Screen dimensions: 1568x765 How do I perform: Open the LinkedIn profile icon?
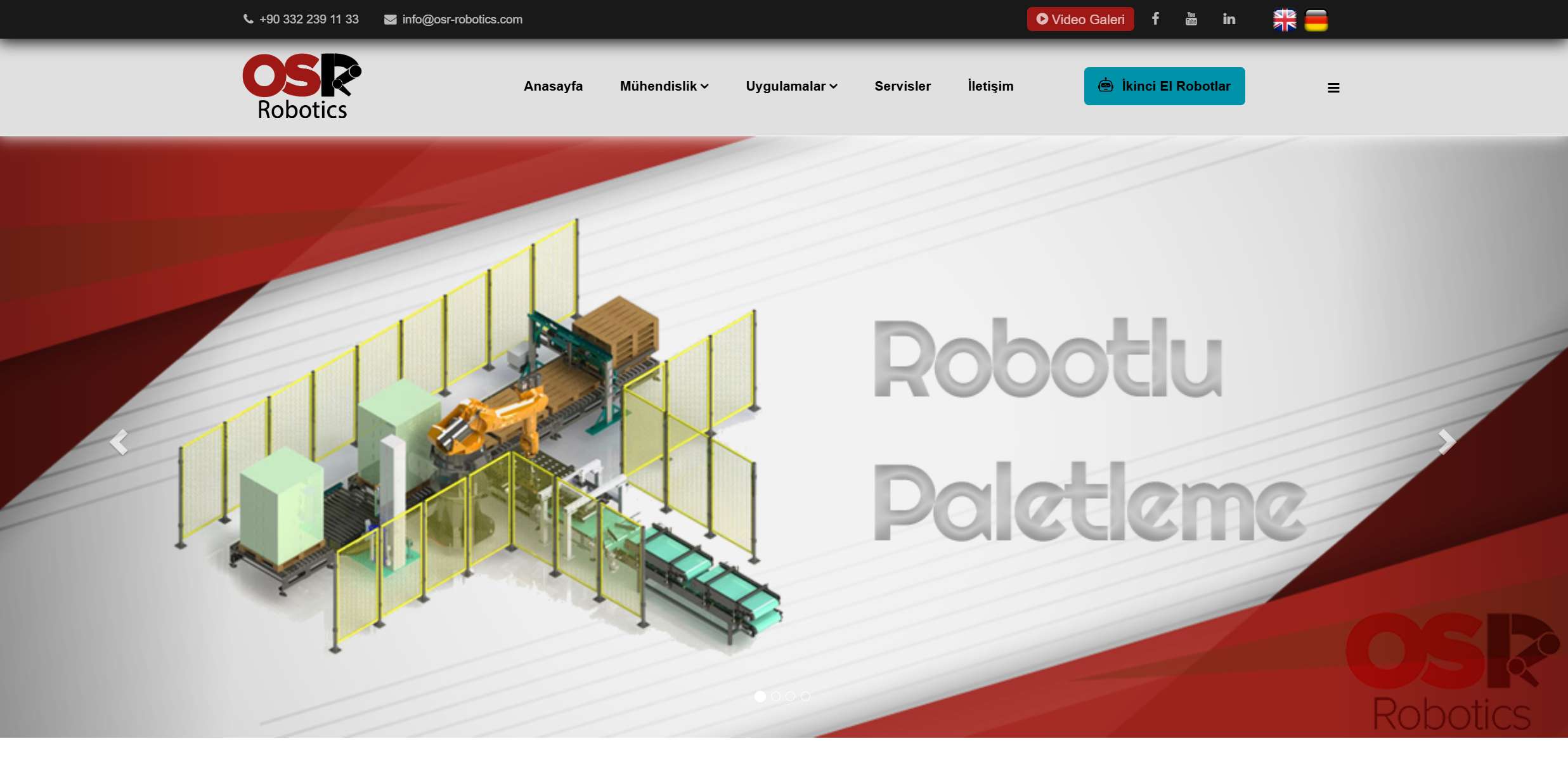(x=1229, y=19)
